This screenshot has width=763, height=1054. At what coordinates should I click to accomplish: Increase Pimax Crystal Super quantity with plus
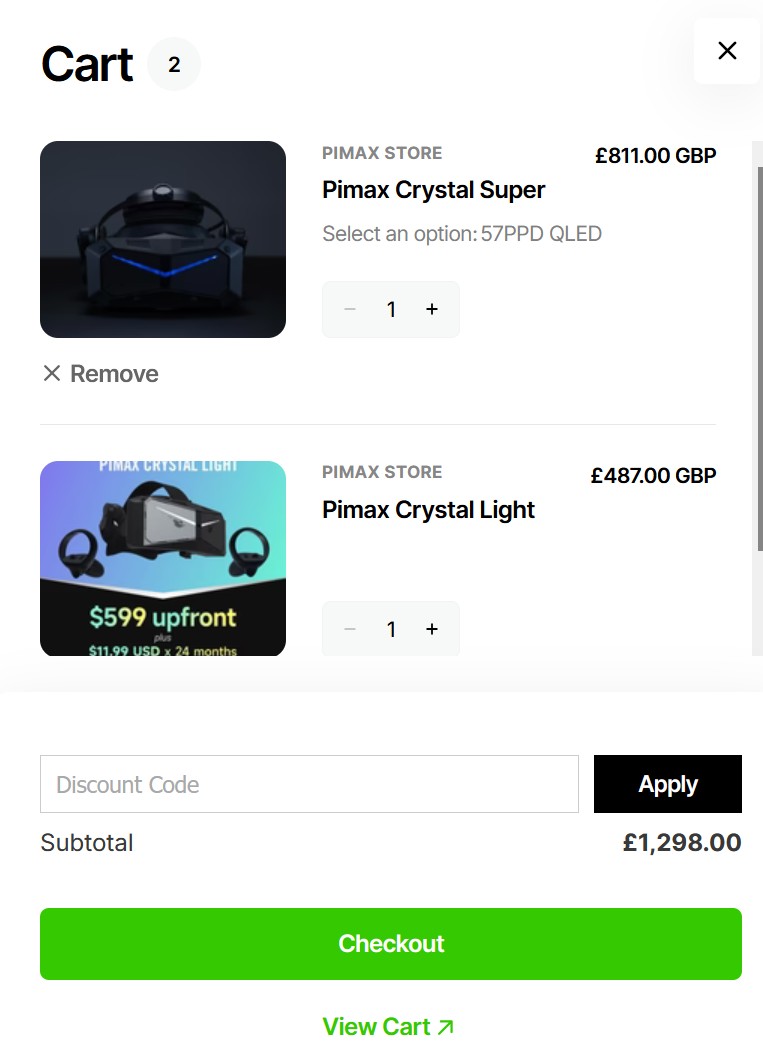432,309
